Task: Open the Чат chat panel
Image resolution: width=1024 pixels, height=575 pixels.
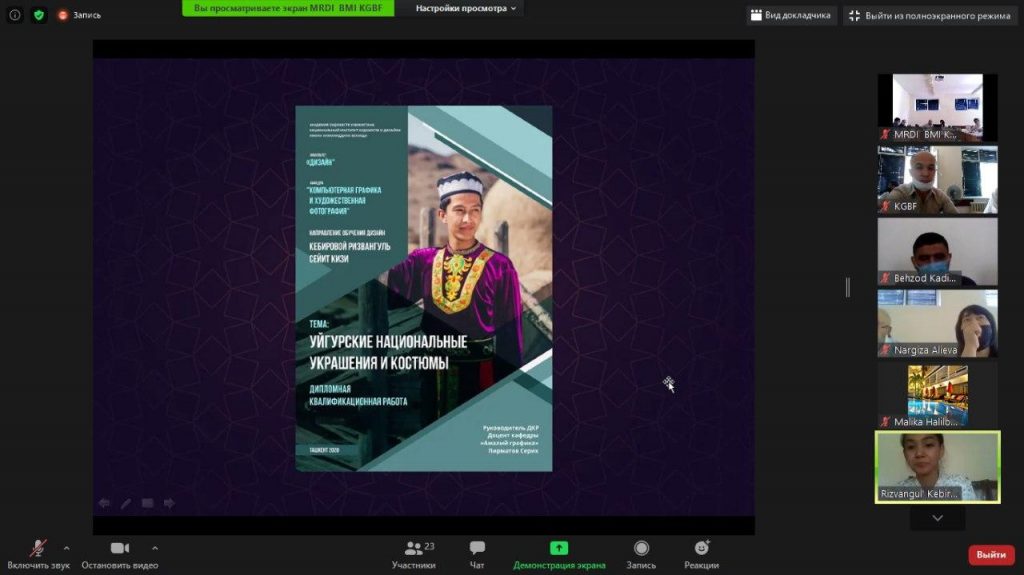Action: pyautogui.click(x=477, y=555)
